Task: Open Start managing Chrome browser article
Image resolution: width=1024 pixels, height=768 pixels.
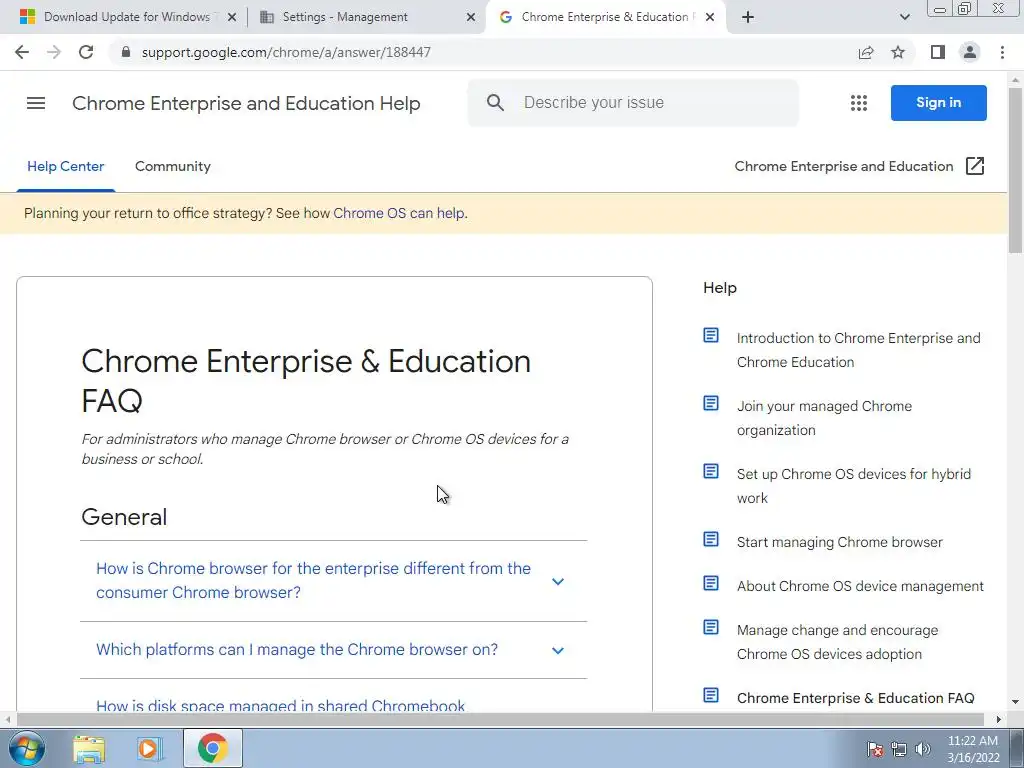Action: pos(840,542)
